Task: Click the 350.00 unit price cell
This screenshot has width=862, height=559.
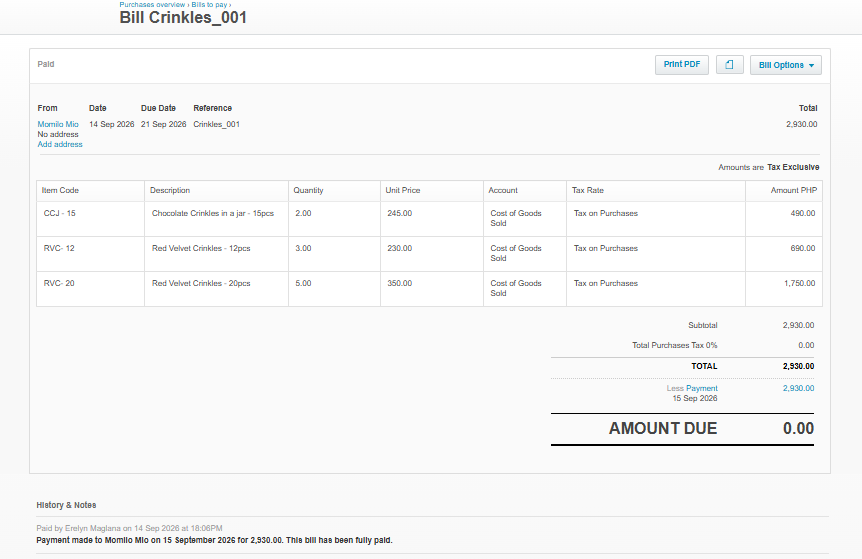Action: point(432,289)
